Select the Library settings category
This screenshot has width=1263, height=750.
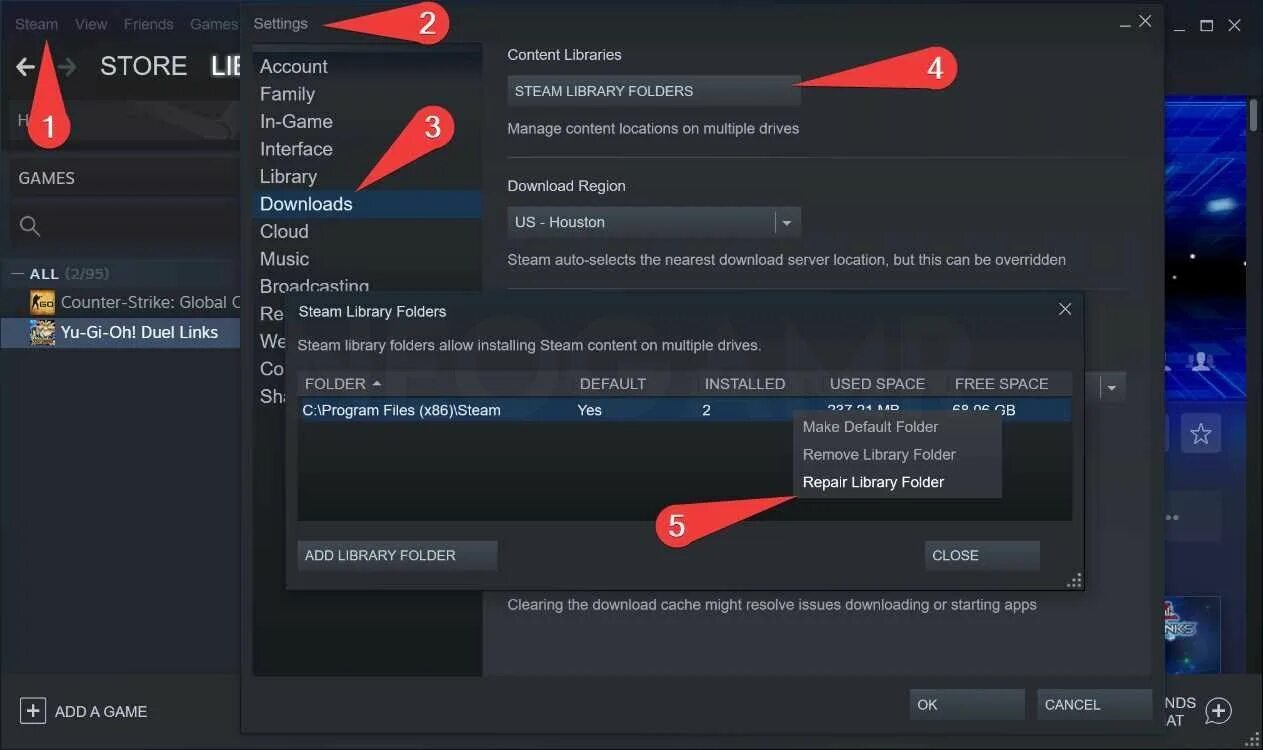(x=288, y=176)
